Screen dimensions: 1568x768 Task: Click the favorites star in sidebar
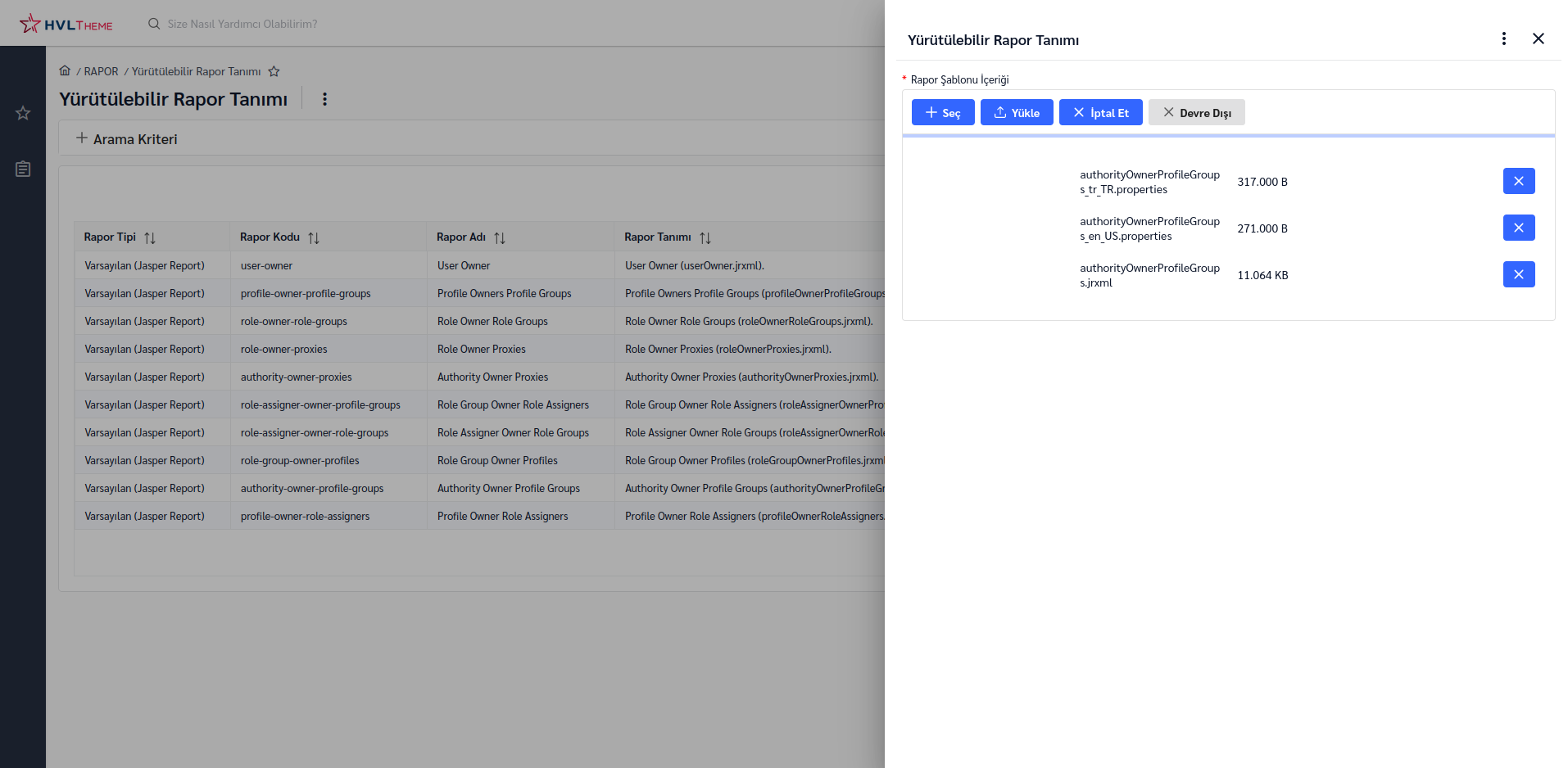coord(23,113)
